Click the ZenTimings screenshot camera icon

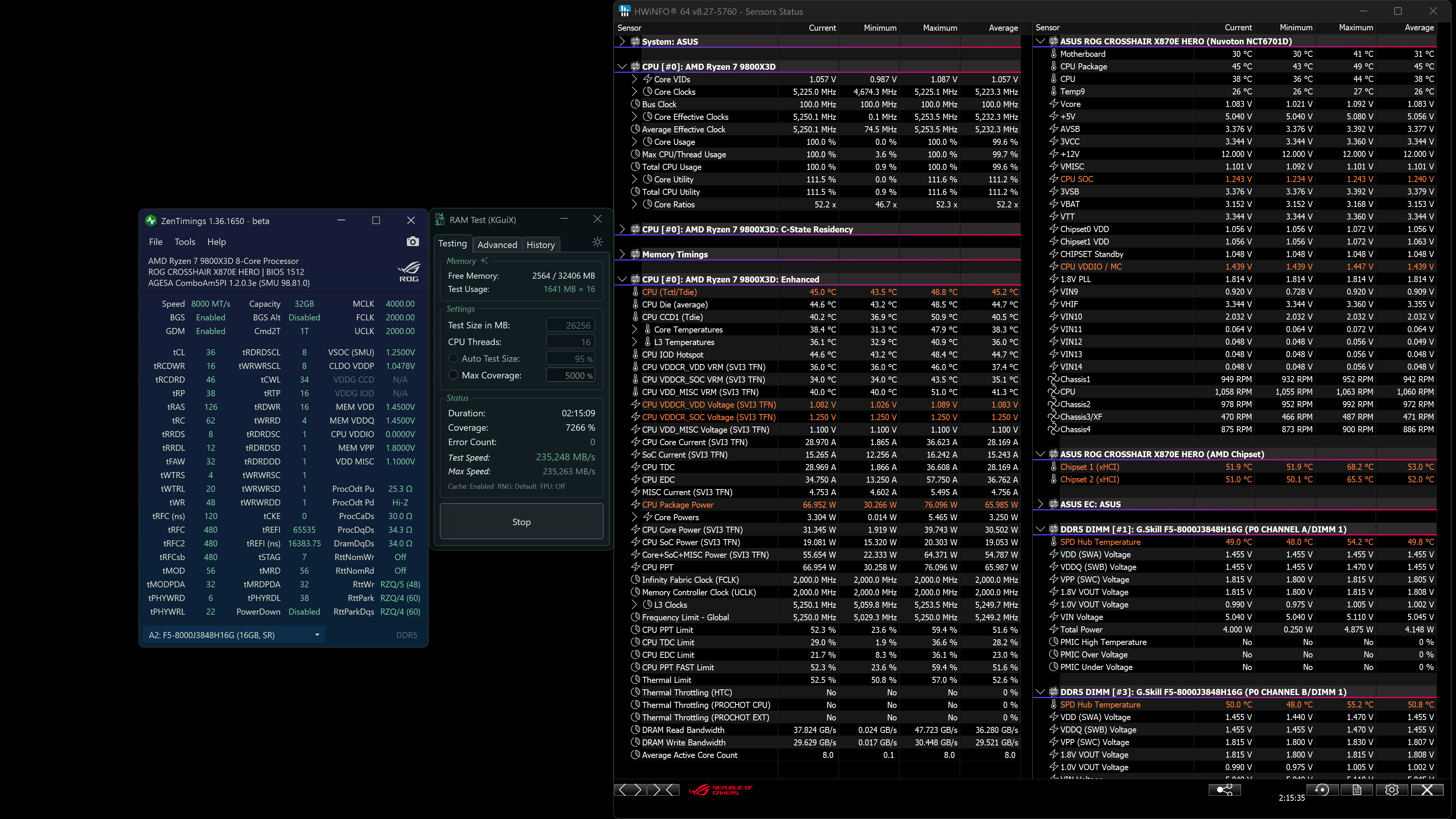point(413,242)
